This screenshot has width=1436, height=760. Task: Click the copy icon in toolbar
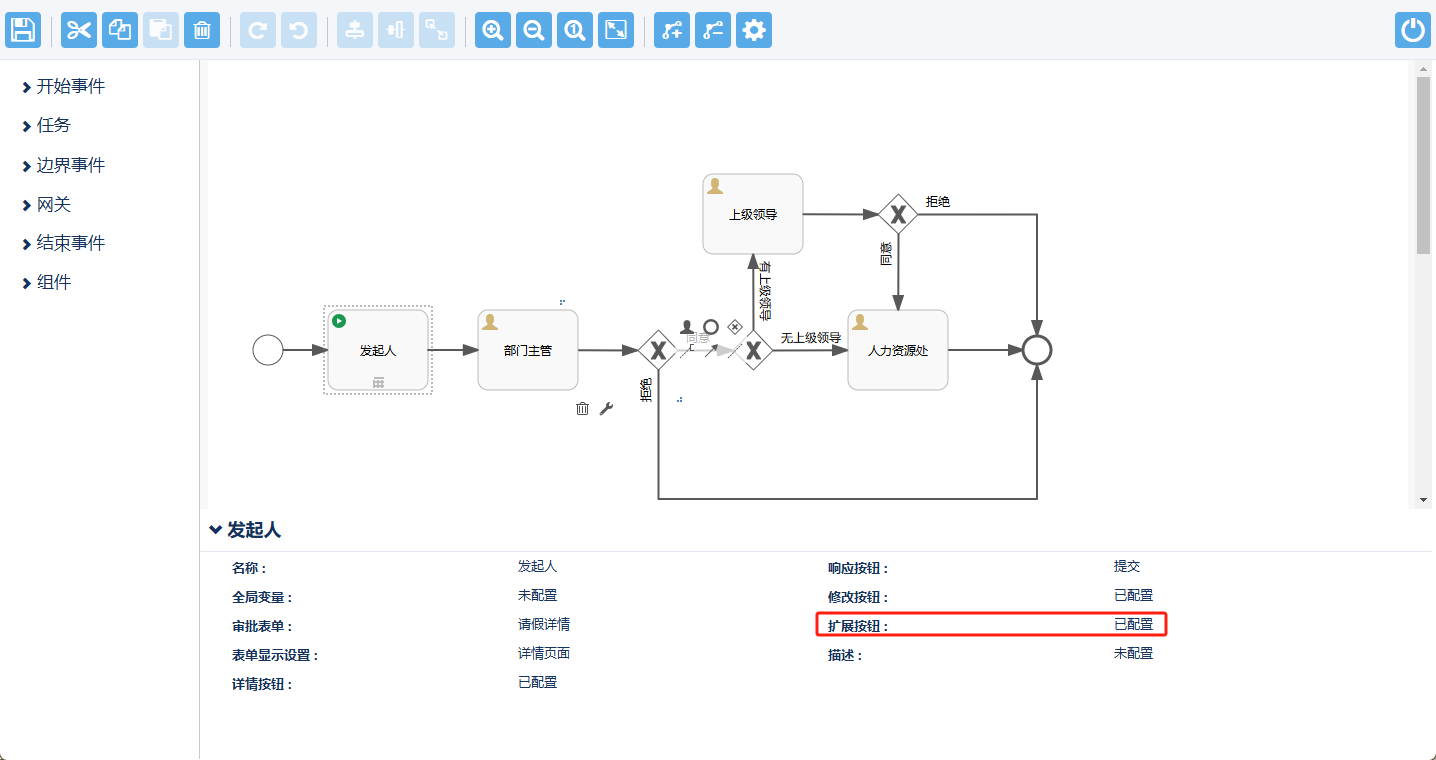[120, 30]
